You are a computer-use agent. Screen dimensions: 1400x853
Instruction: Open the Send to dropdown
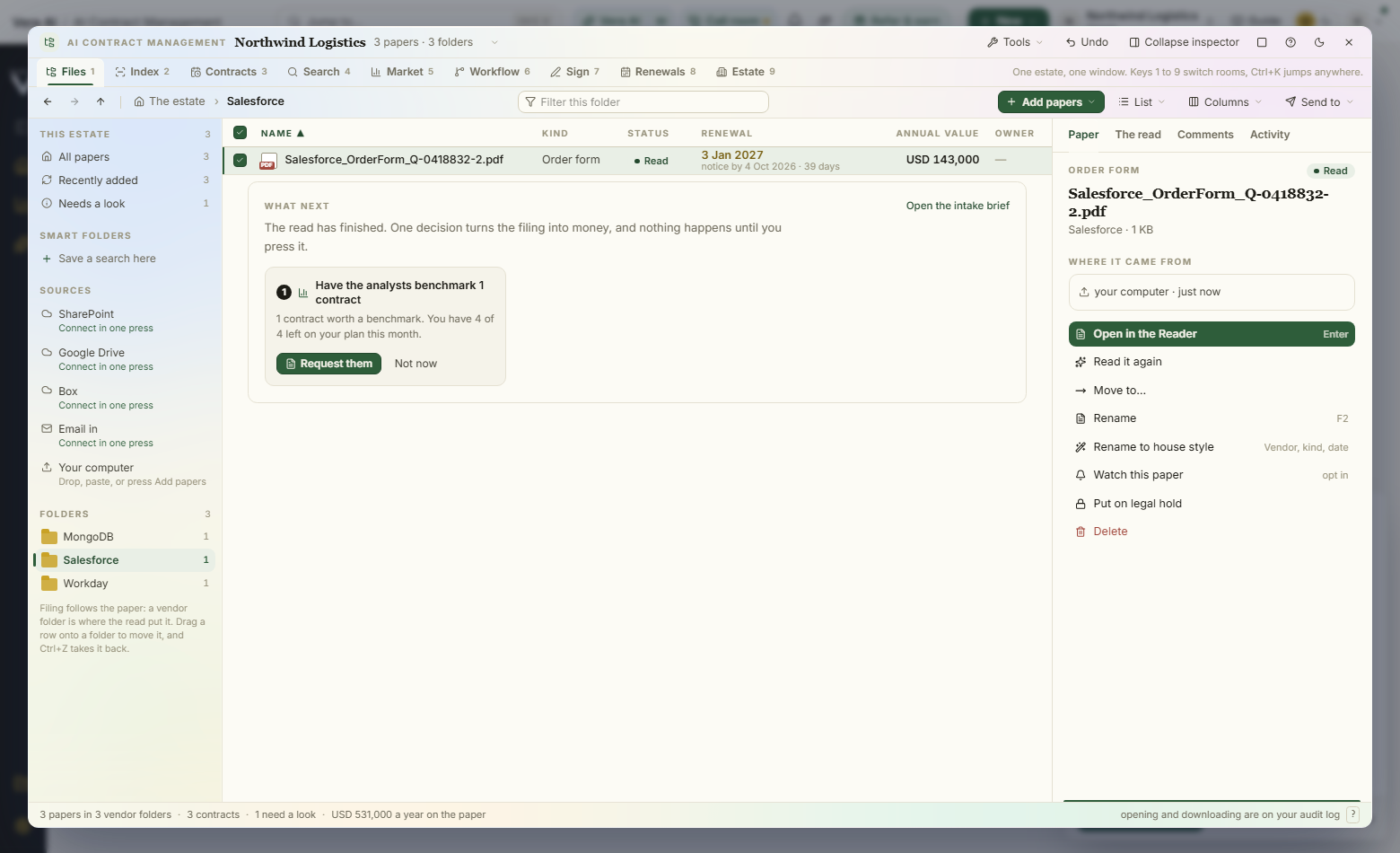(1319, 102)
